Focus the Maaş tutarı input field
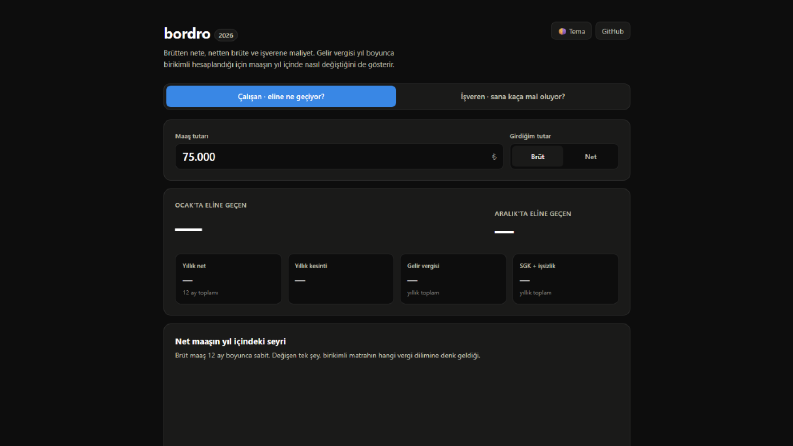The width and height of the screenshot is (793, 446). click(339, 157)
